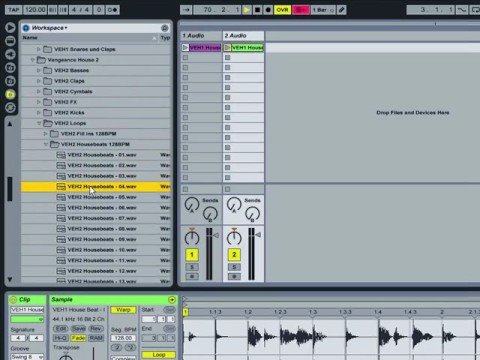Toggle the OVR overdub button
The height and width of the screenshot is (360, 480).
282,10
